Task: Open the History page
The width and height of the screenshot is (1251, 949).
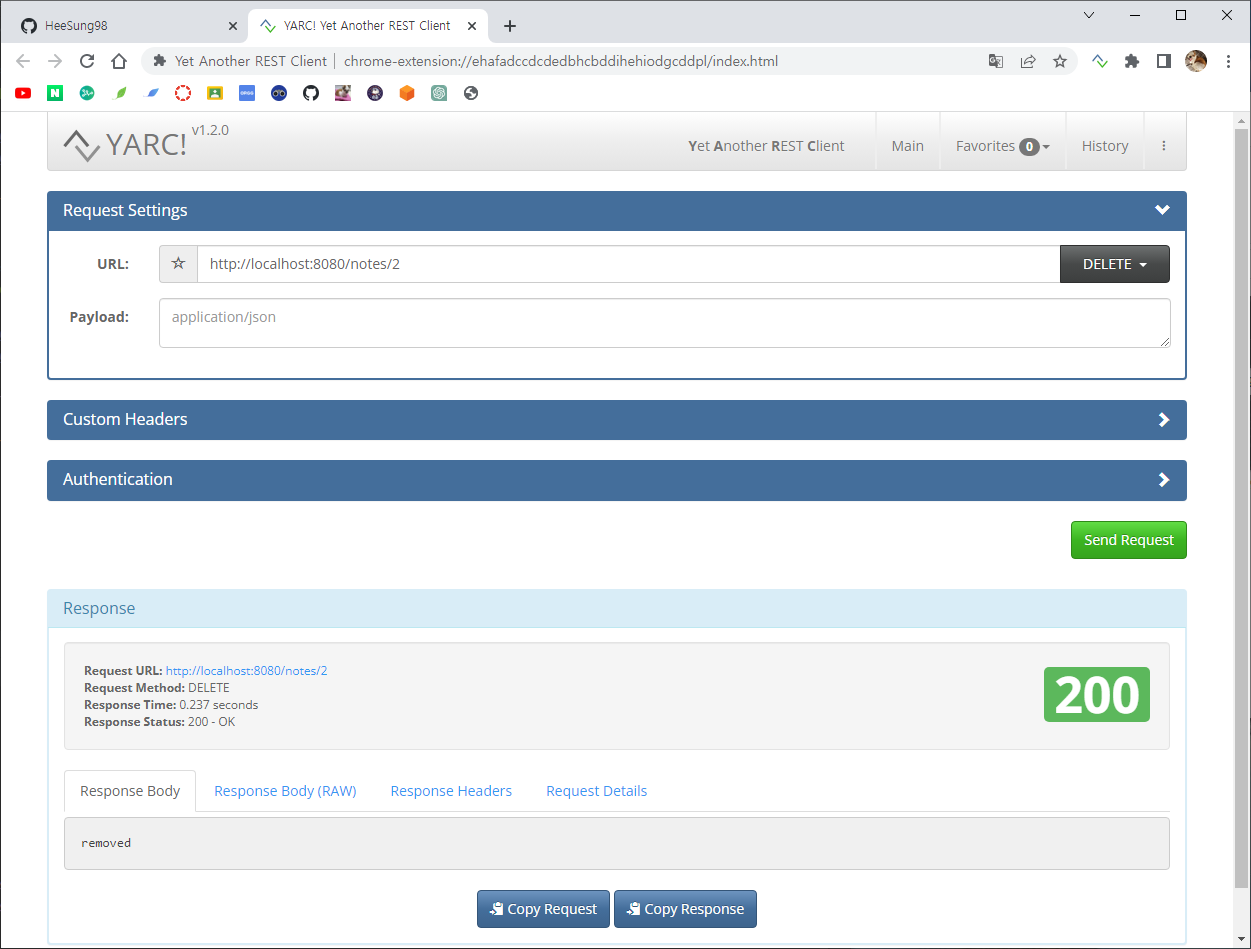Action: click(1105, 146)
